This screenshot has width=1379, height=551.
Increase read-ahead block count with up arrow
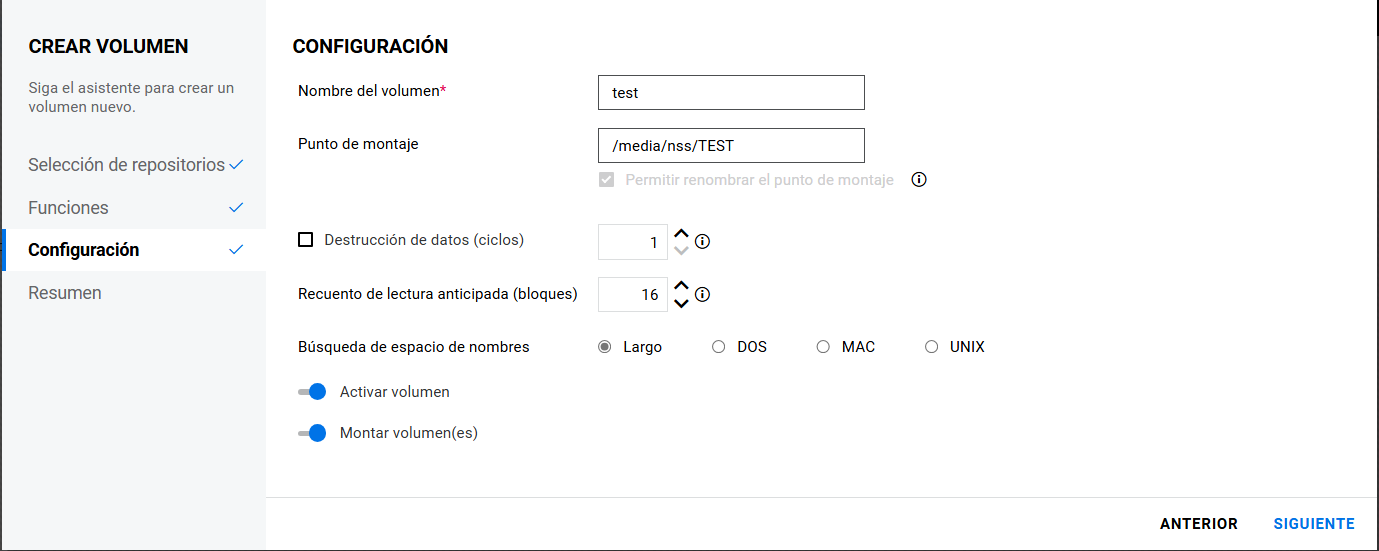pyautogui.click(x=681, y=287)
